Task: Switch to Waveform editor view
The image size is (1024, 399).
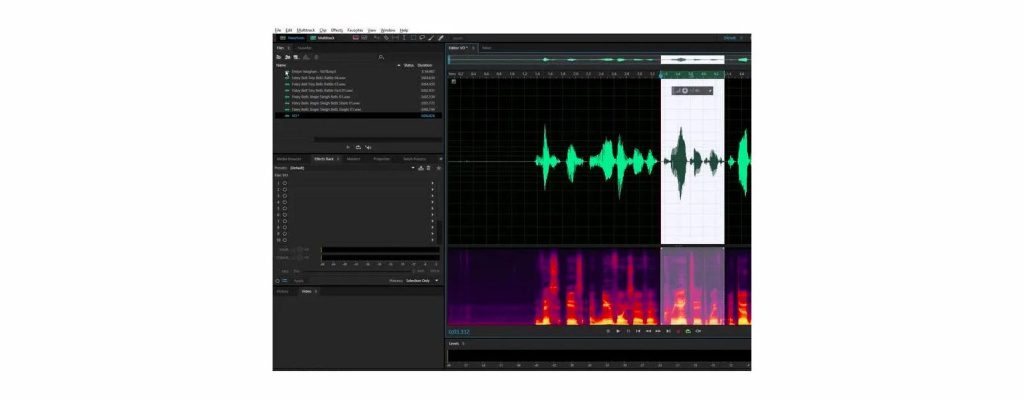Action: [x=293, y=38]
